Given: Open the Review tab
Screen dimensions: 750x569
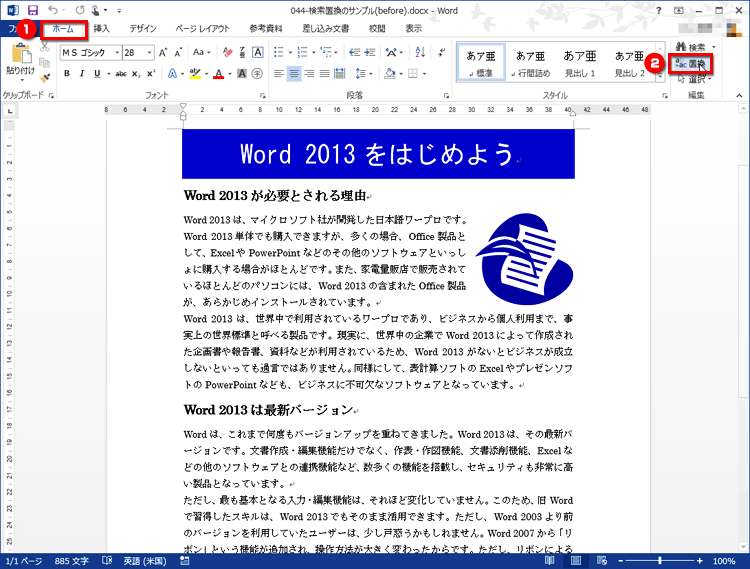Looking at the screenshot, I should click(377, 29).
